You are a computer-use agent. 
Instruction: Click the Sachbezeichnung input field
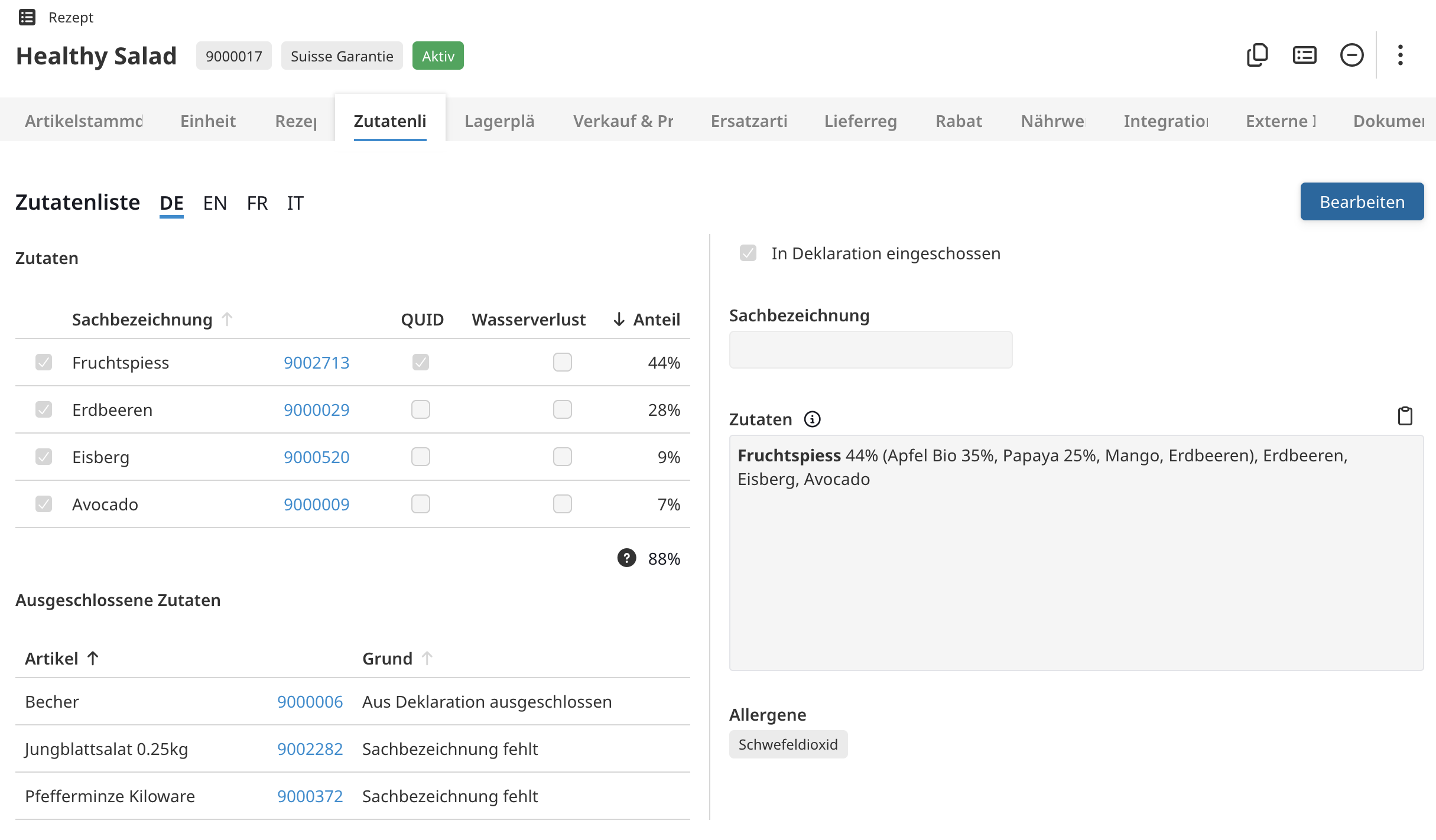[x=870, y=350]
